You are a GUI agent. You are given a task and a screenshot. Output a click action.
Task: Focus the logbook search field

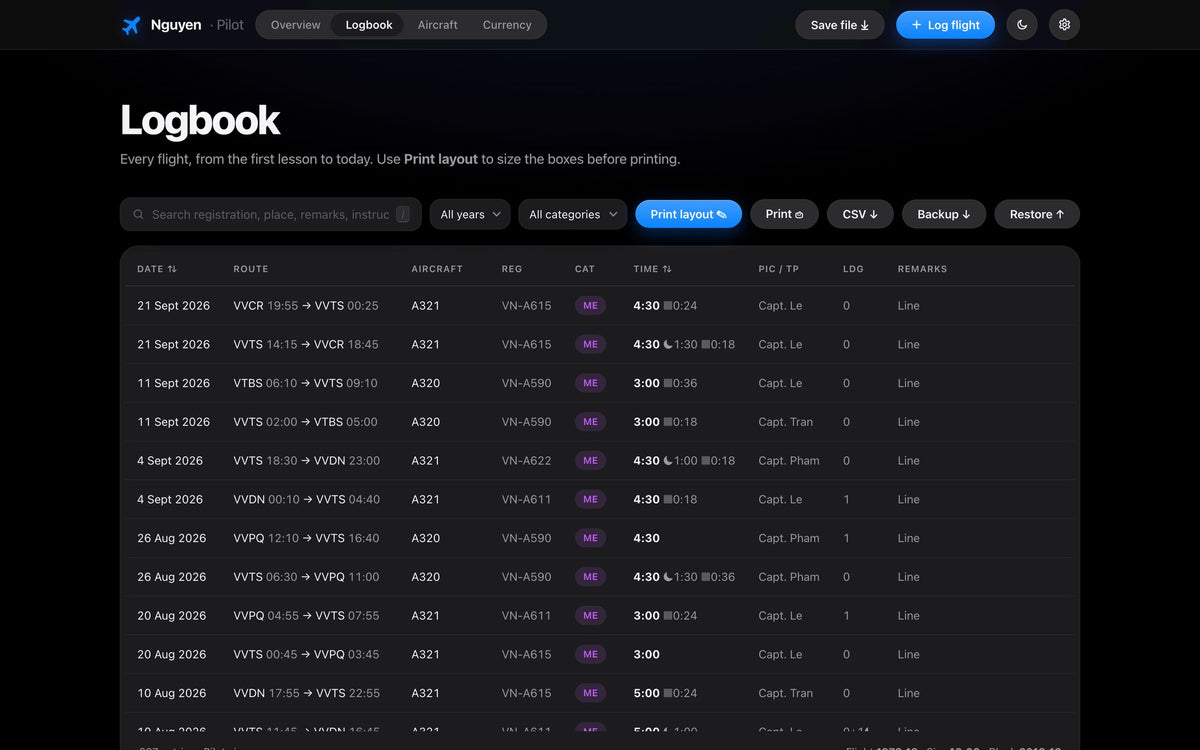click(271, 214)
